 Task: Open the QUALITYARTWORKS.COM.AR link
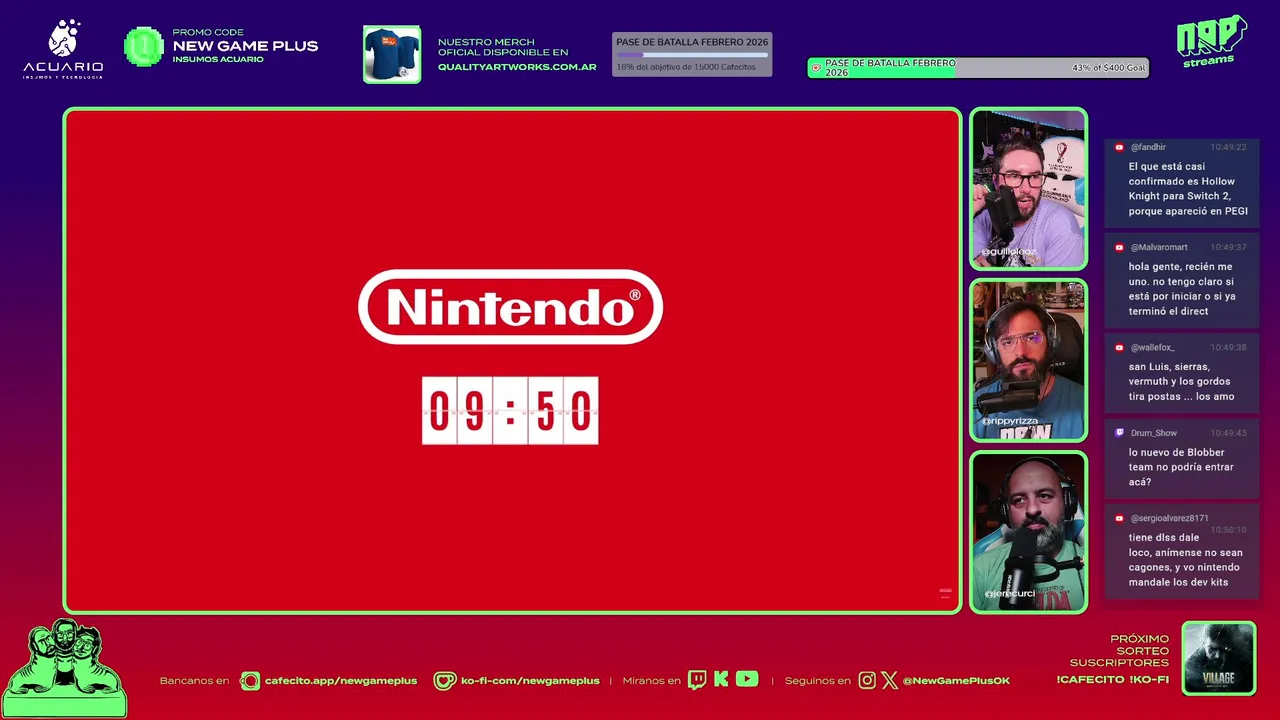point(517,67)
